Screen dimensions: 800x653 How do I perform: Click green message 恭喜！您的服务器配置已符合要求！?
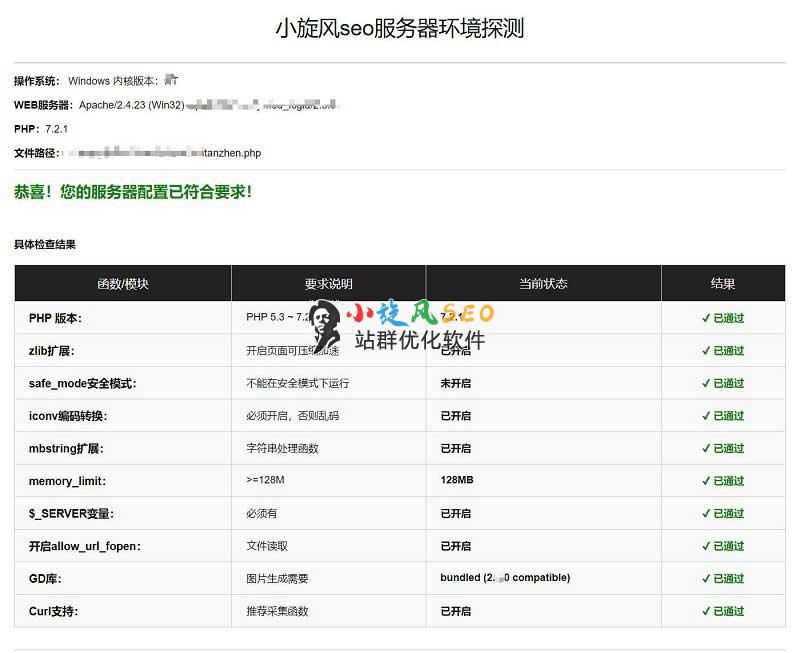click(x=133, y=192)
